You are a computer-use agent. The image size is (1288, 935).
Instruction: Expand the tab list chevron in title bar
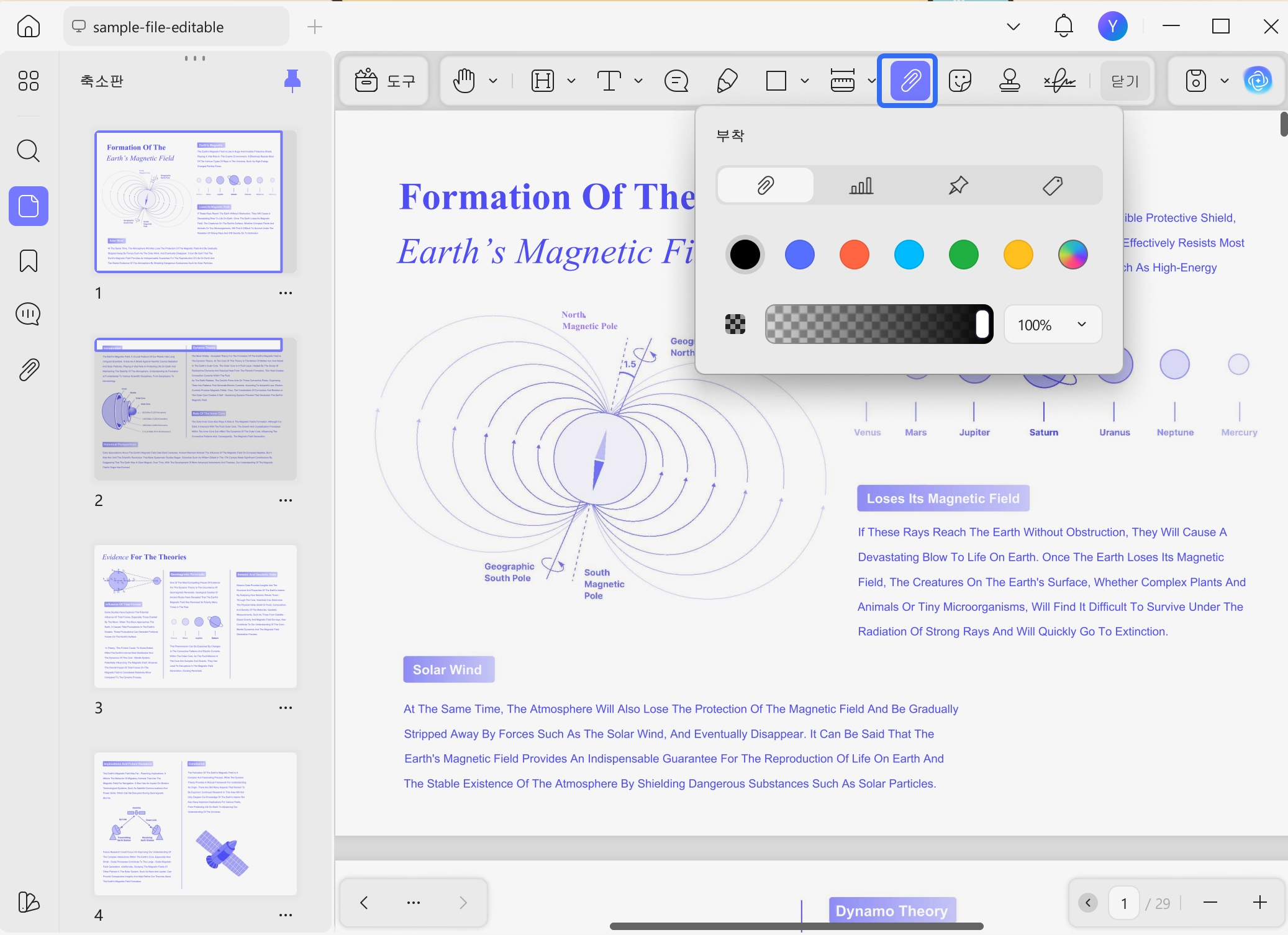[1014, 26]
